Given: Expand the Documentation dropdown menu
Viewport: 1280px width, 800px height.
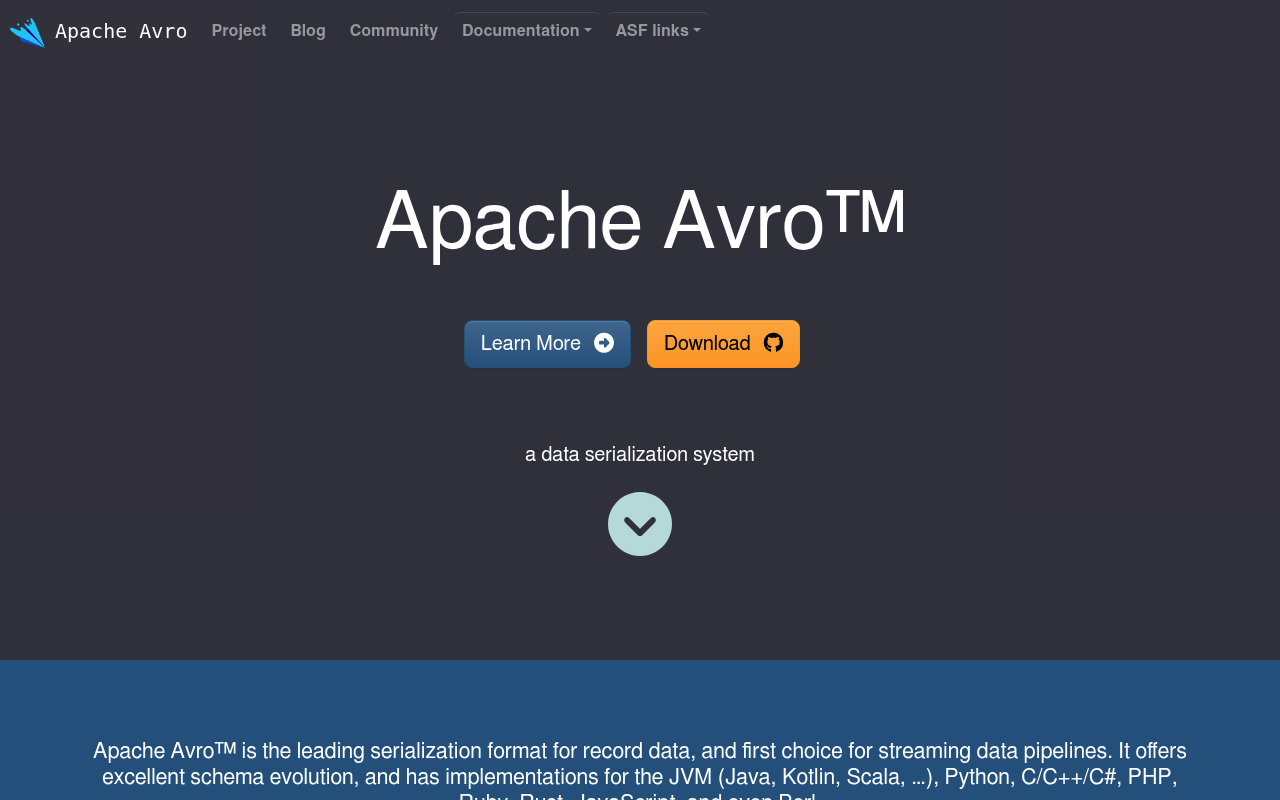Looking at the screenshot, I should click(527, 31).
